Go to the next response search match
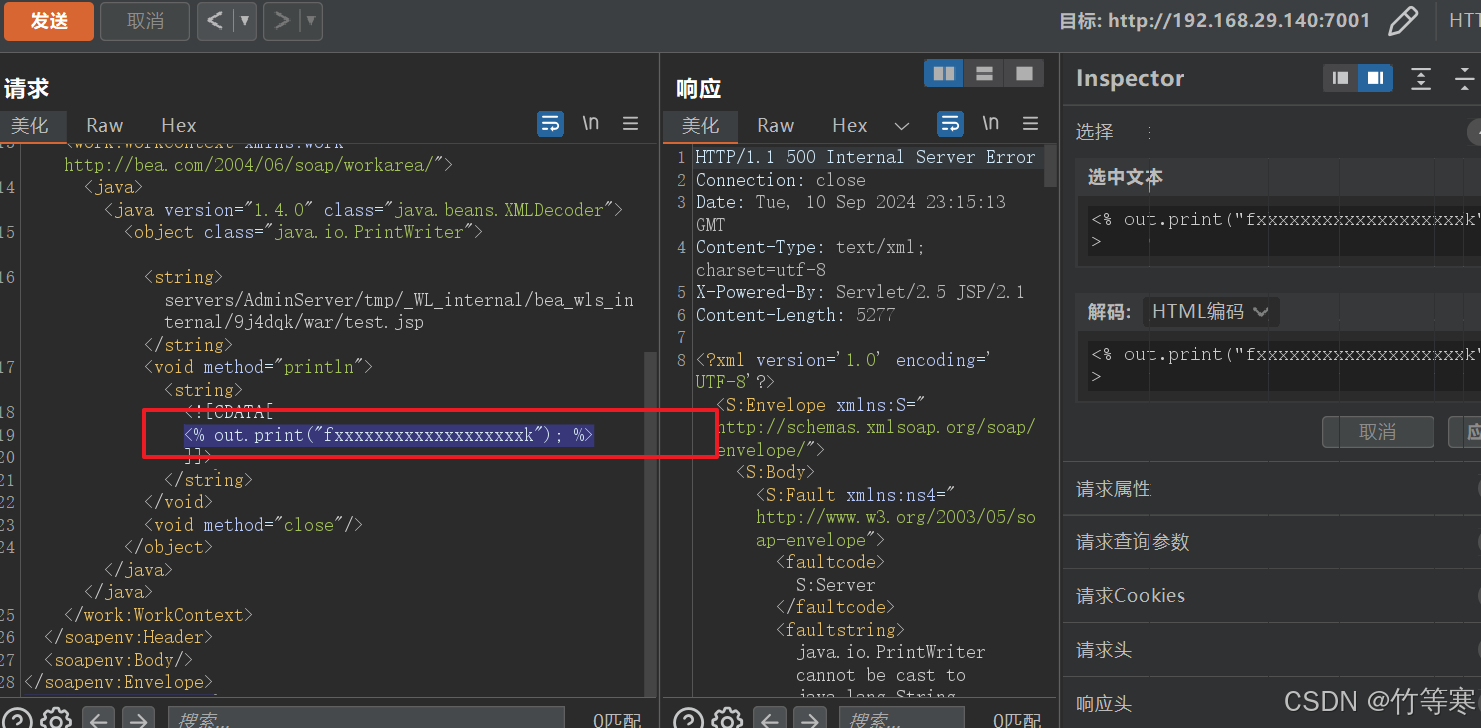Screen dimensions: 1481x728 coord(809,718)
